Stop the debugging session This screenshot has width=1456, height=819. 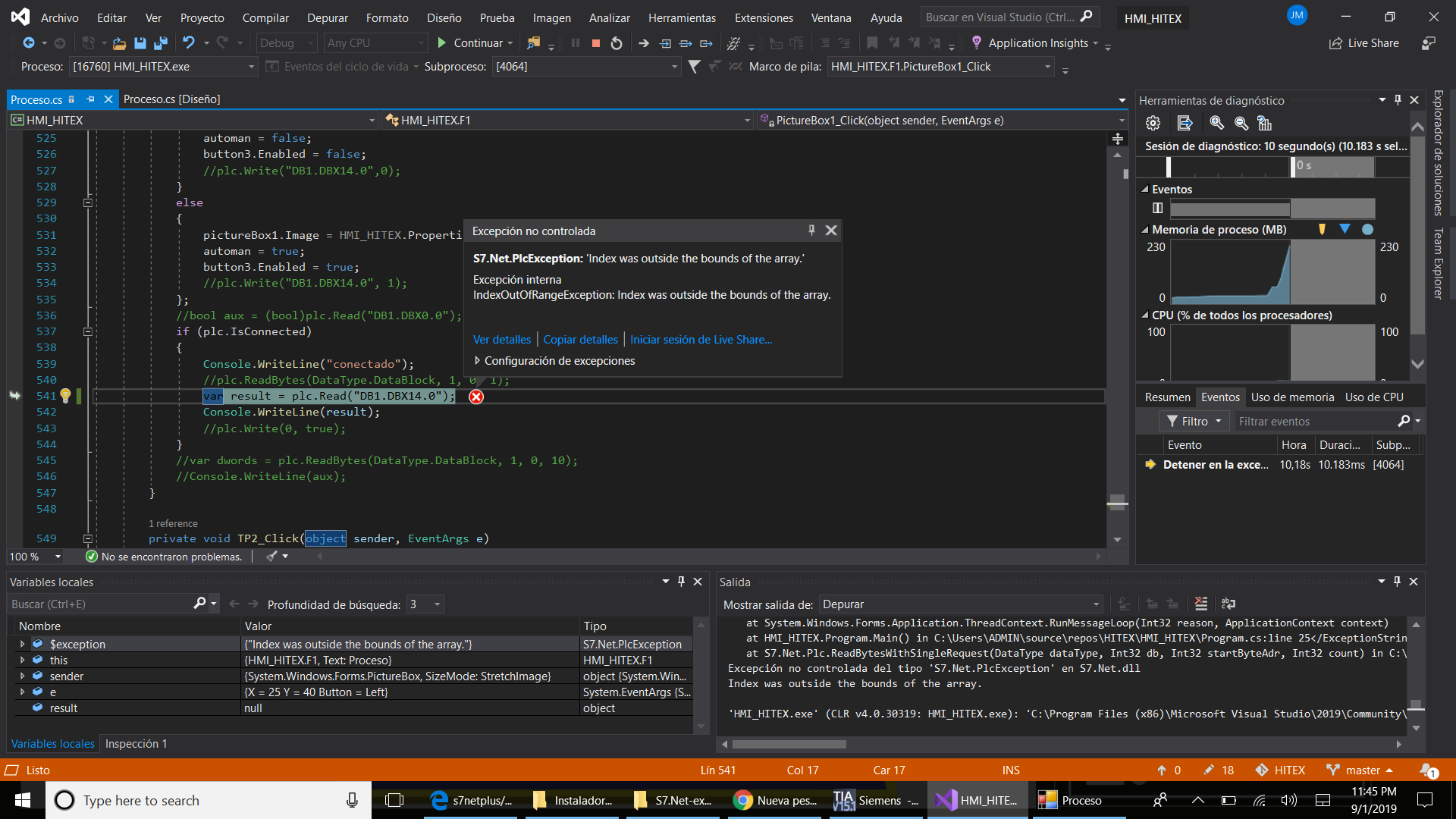pyautogui.click(x=595, y=43)
